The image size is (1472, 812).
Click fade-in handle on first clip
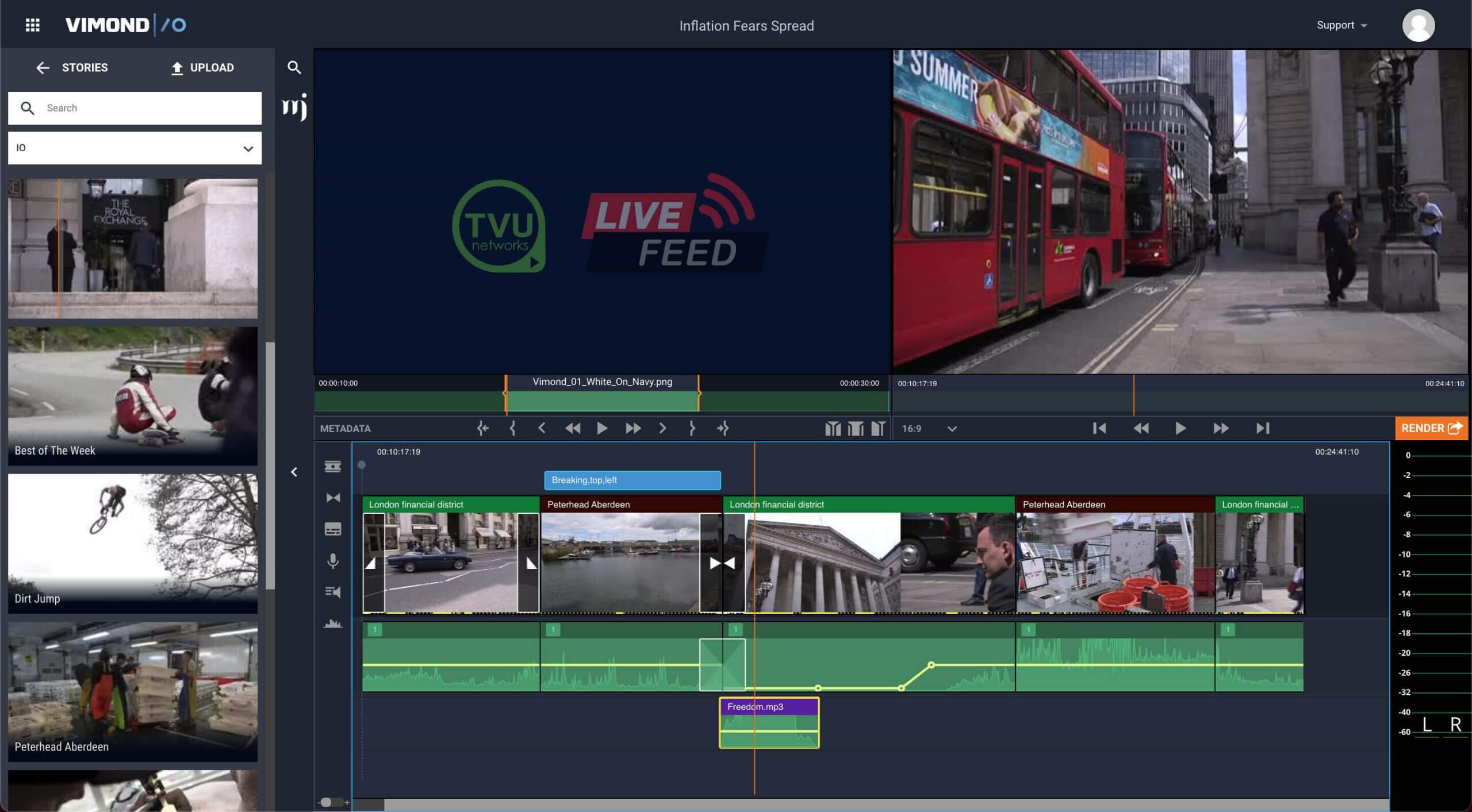coord(374,563)
